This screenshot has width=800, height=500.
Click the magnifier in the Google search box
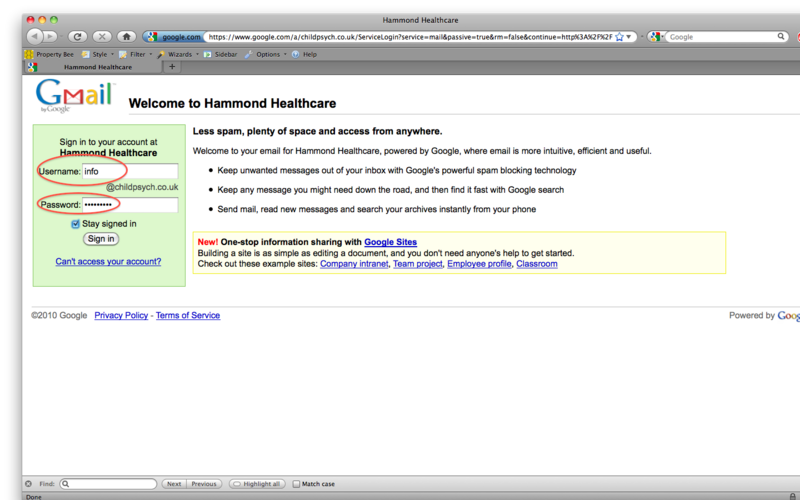click(781, 37)
